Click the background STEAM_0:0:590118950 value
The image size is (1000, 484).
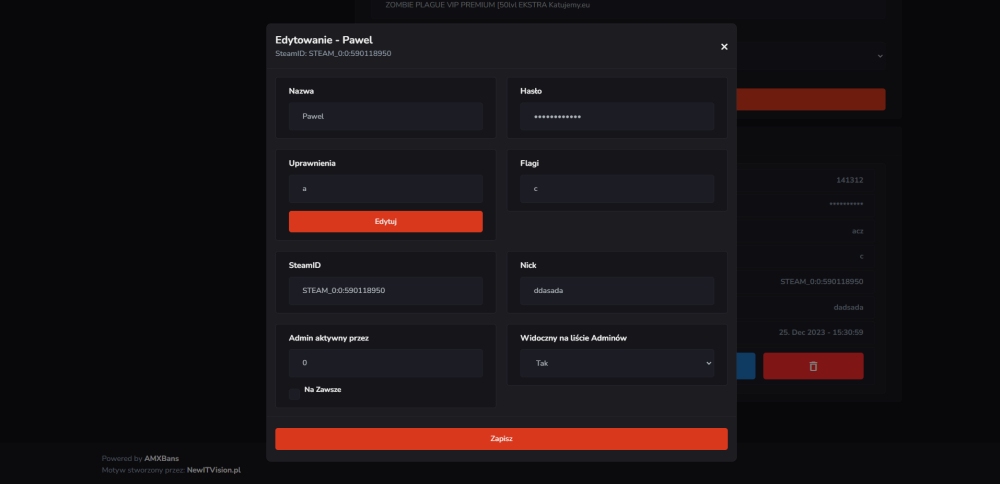[x=821, y=281]
